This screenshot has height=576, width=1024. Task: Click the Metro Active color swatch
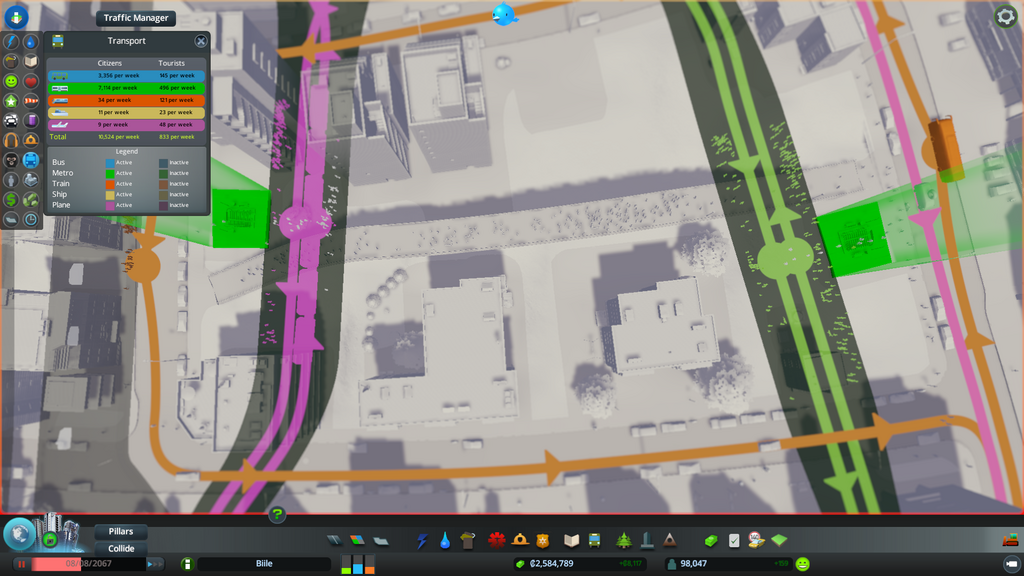(x=110, y=174)
